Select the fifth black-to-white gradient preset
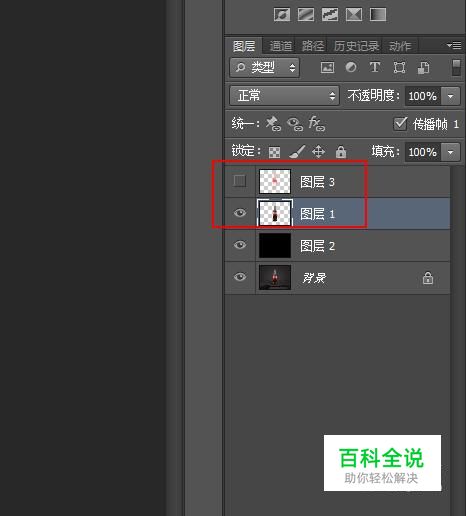Image resolution: width=466 pixels, height=516 pixels. [378, 15]
